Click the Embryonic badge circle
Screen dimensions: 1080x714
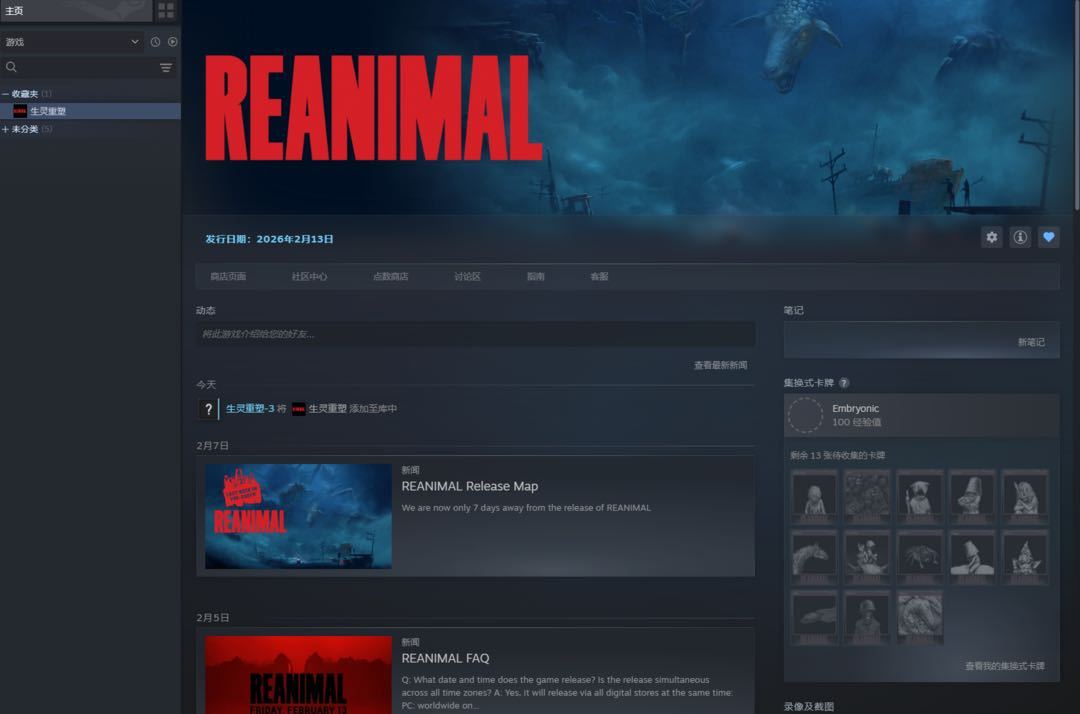click(x=805, y=415)
